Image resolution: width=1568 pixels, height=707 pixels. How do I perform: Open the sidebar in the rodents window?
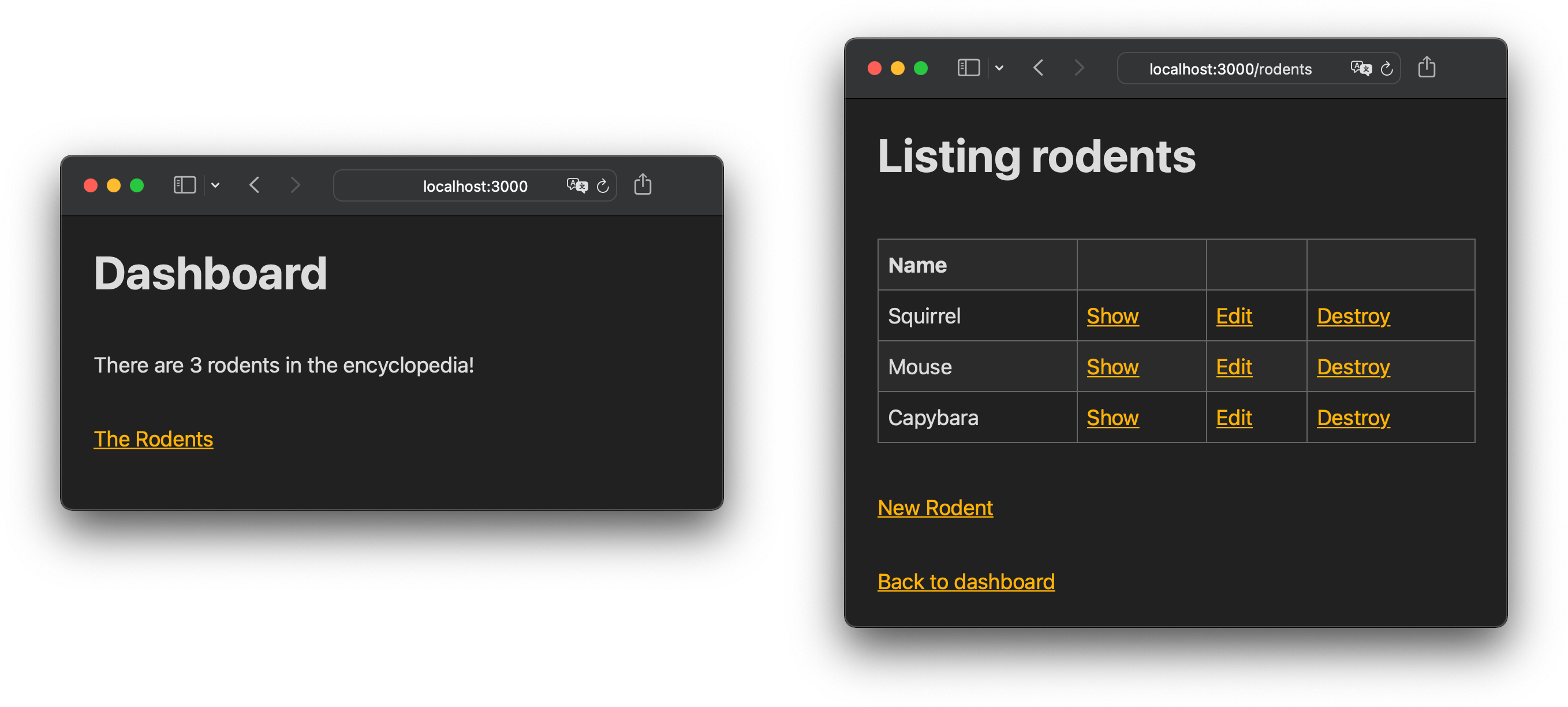coord(968,68)
